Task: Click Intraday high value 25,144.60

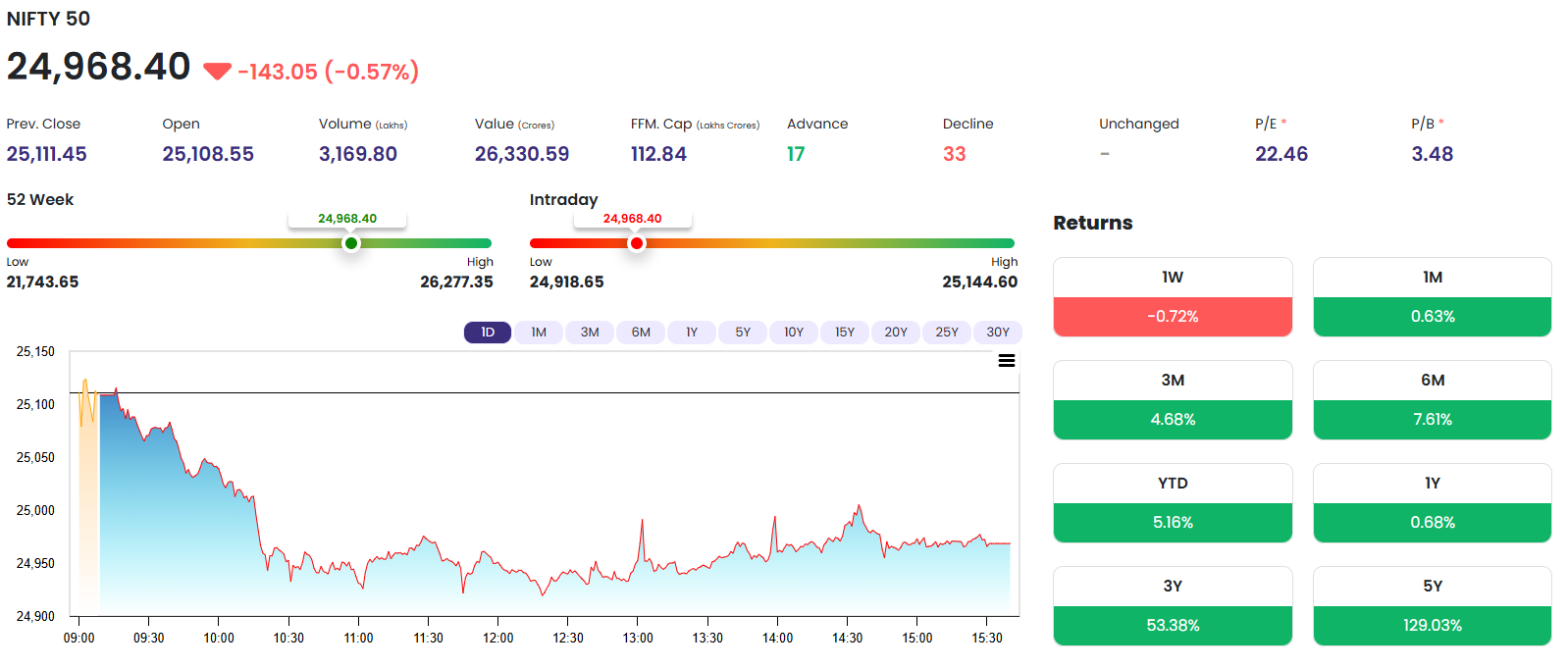Action: [x=980, y=282]
